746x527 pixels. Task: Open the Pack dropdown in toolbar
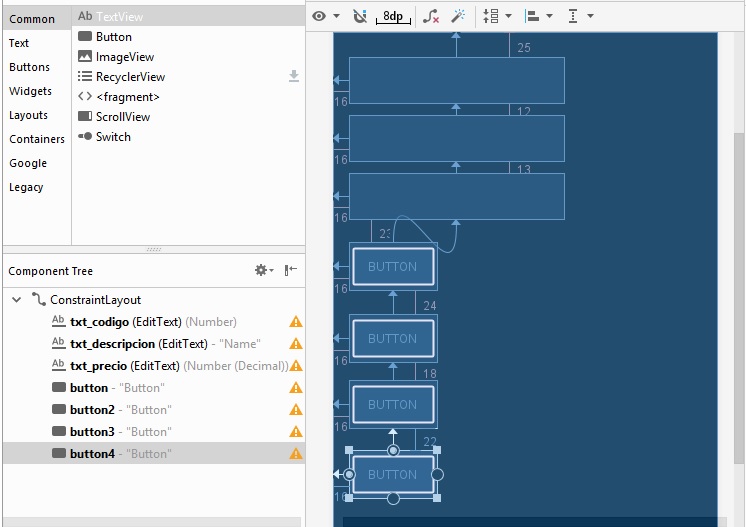pyautogui.click(x=496, y=16)
